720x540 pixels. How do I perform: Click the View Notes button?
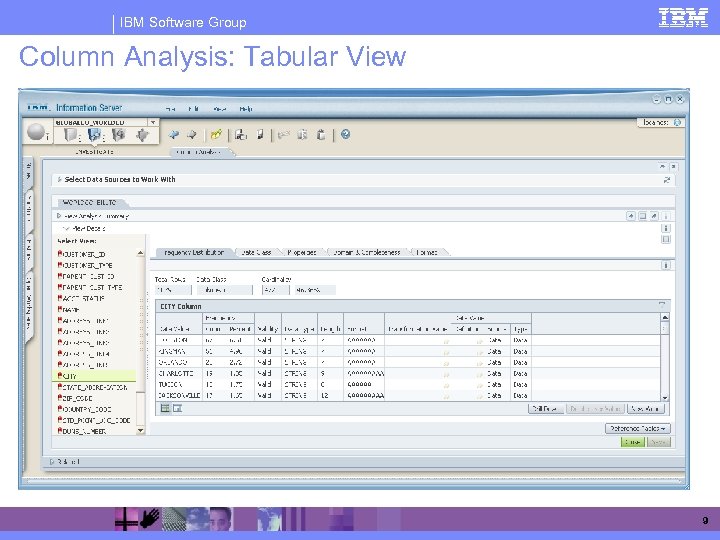[645, 408]
